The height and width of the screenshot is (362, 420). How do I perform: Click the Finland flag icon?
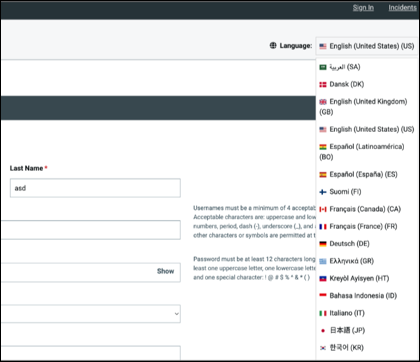coord(323,192)
